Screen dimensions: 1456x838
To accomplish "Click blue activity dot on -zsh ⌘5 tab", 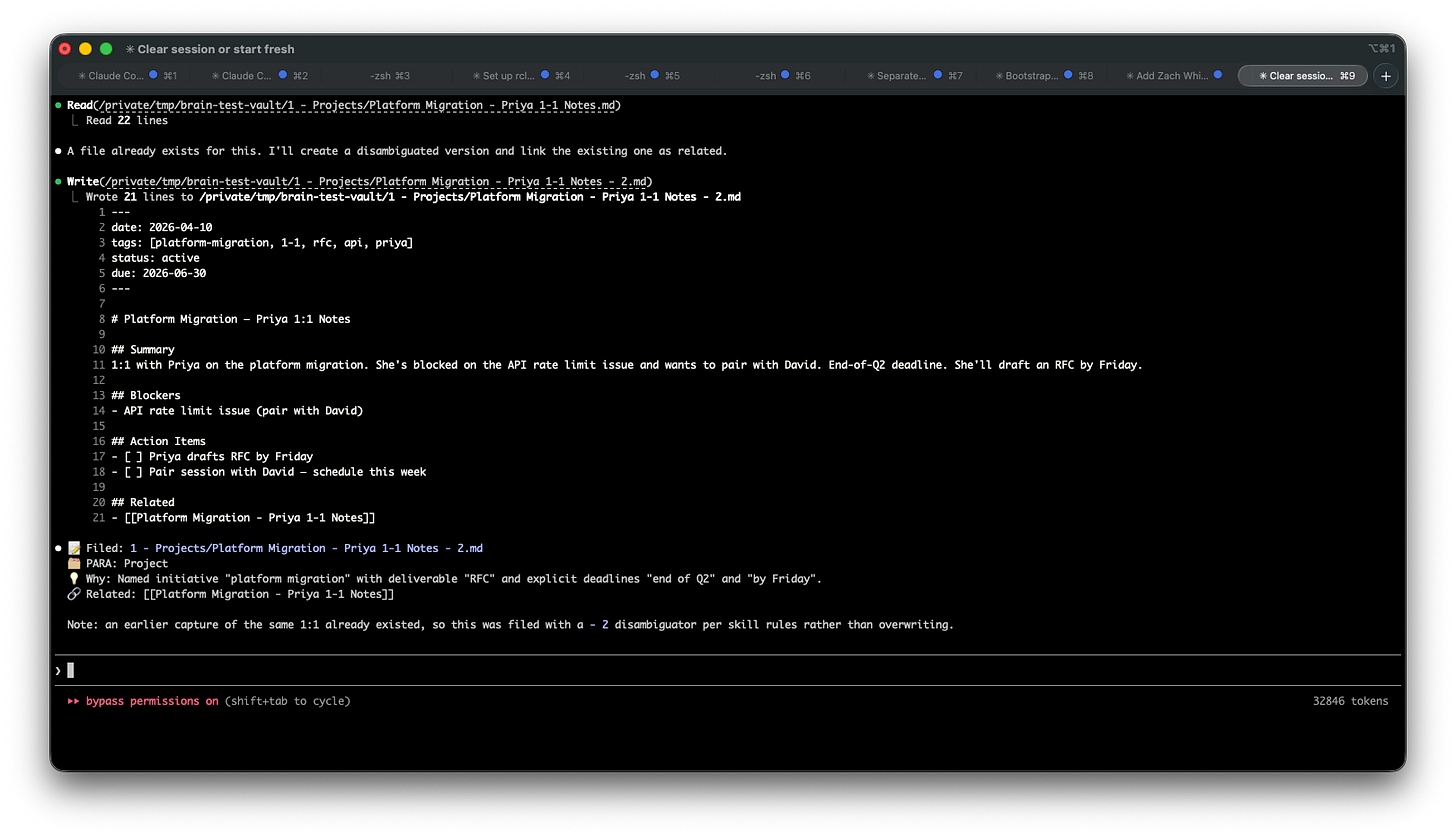I will (655, 75).
